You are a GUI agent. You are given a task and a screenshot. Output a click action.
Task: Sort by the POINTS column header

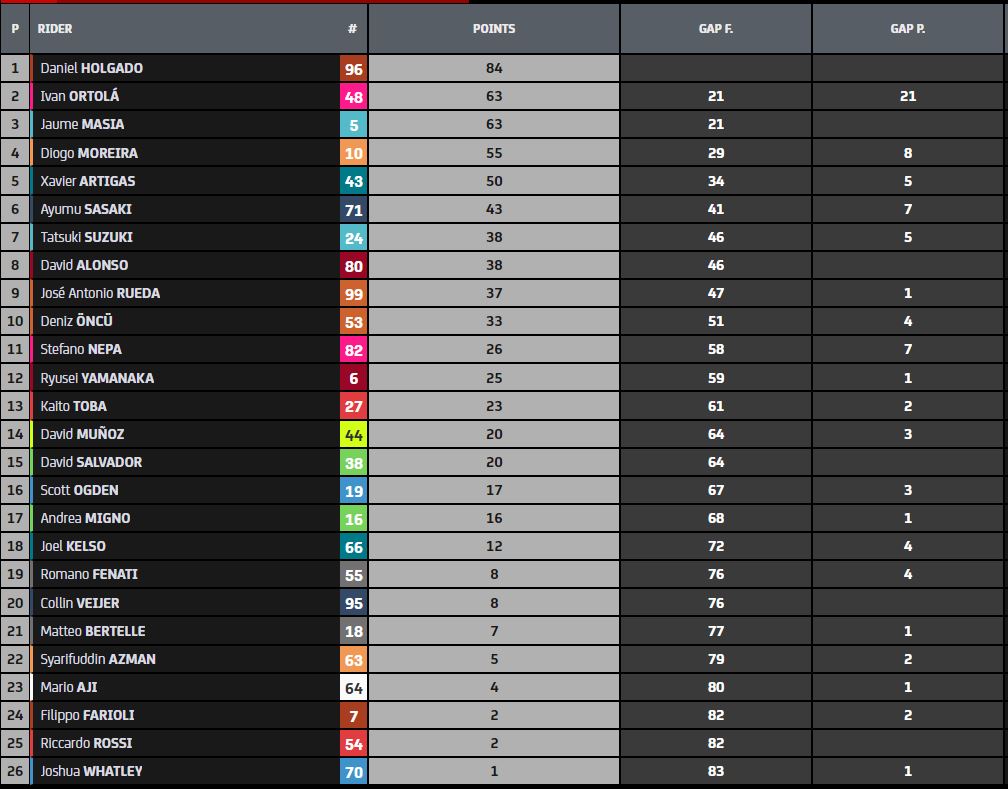tap(494, 29)
